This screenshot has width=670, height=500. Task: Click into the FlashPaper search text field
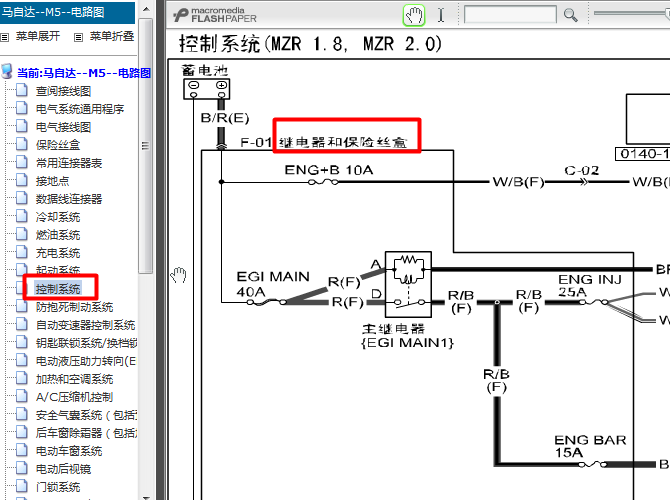(x=510, y=15)
